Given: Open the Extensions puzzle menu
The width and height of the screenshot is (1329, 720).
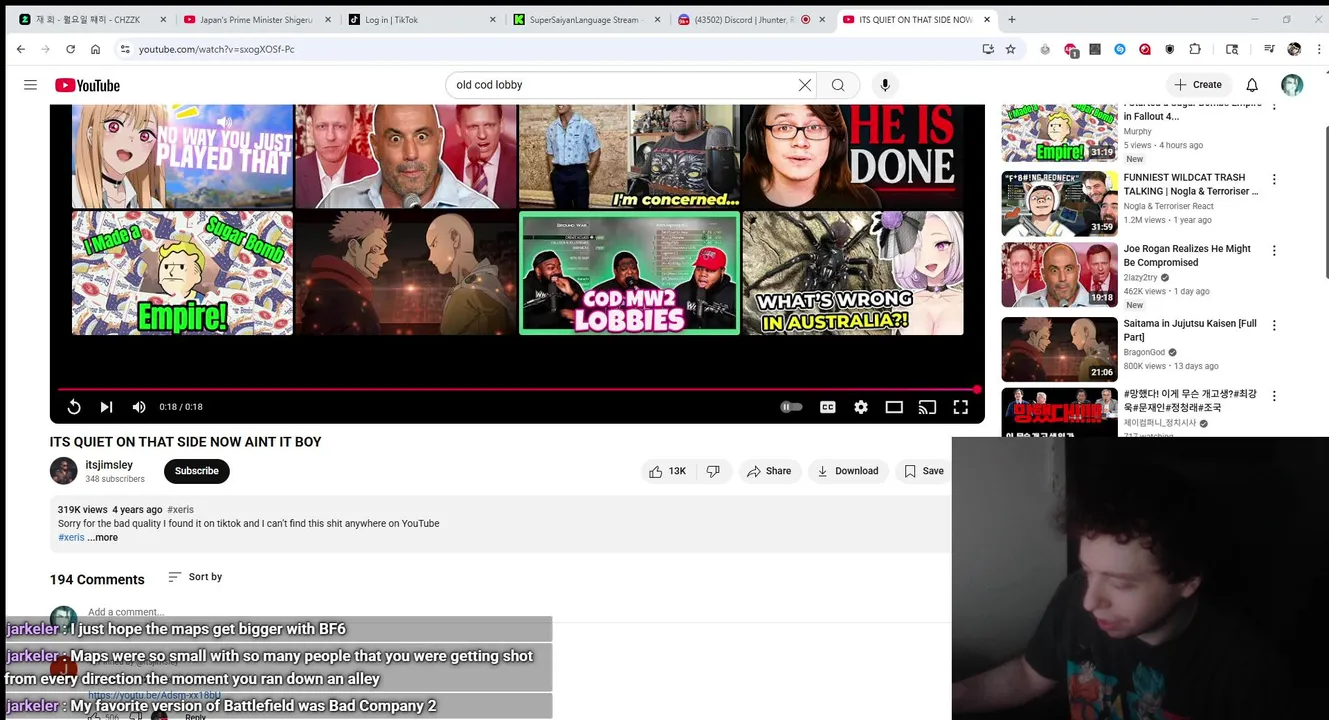Looking at the screenshot, I should [x=1195, y=49].
